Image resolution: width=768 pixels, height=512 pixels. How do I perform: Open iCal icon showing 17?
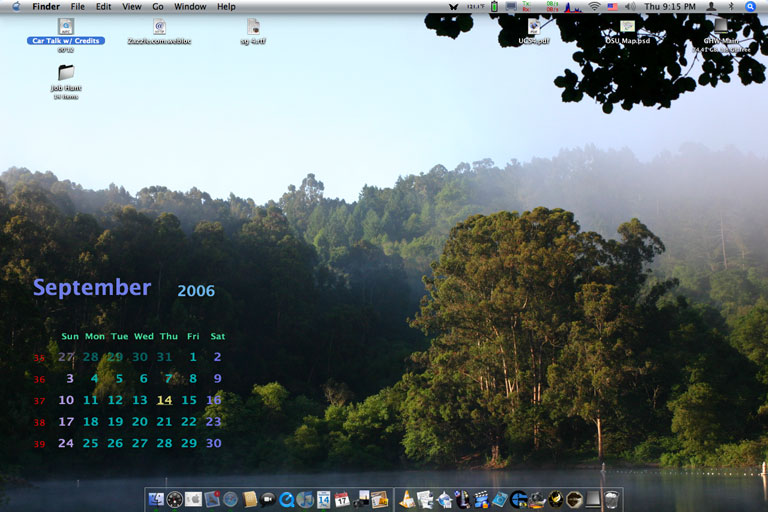coord(342,499)
